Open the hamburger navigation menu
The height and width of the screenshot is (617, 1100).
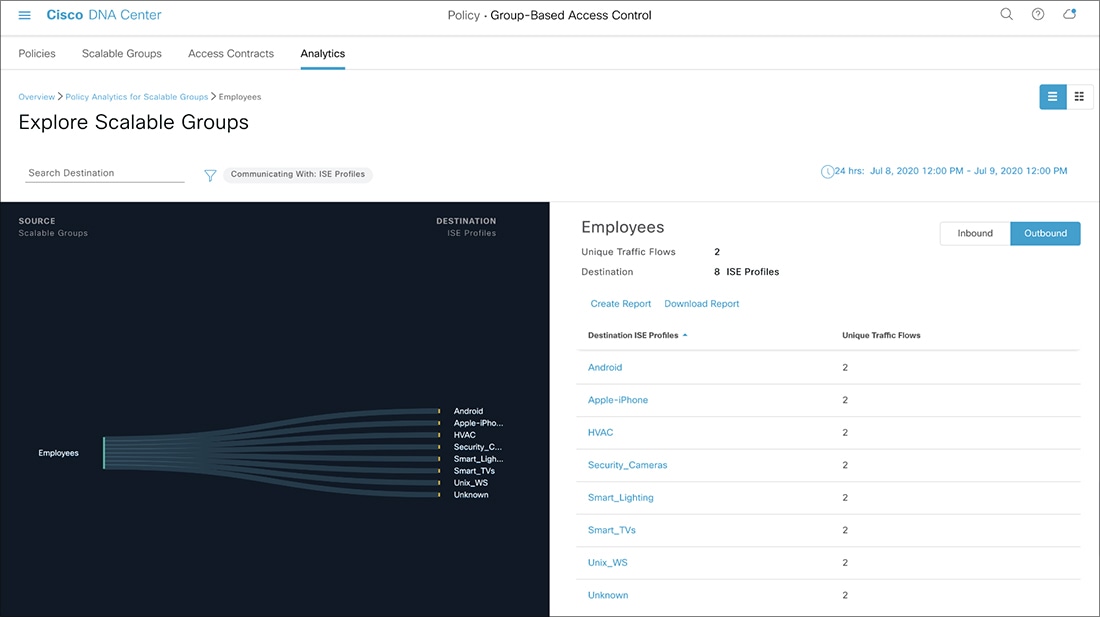25,15
